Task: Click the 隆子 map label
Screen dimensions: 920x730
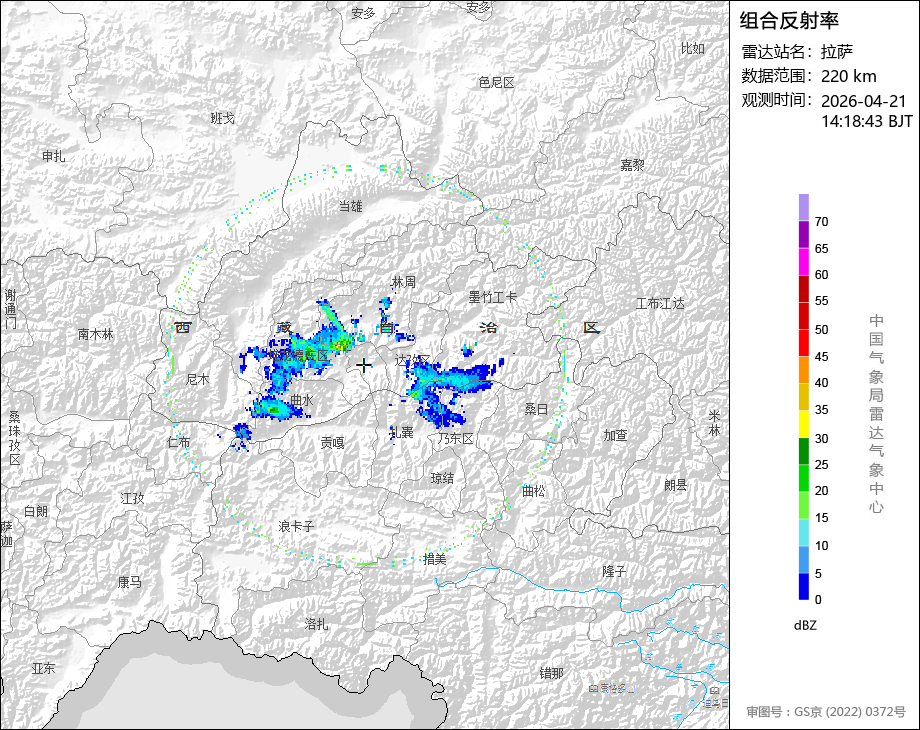Action: click(x=614, y=571)
